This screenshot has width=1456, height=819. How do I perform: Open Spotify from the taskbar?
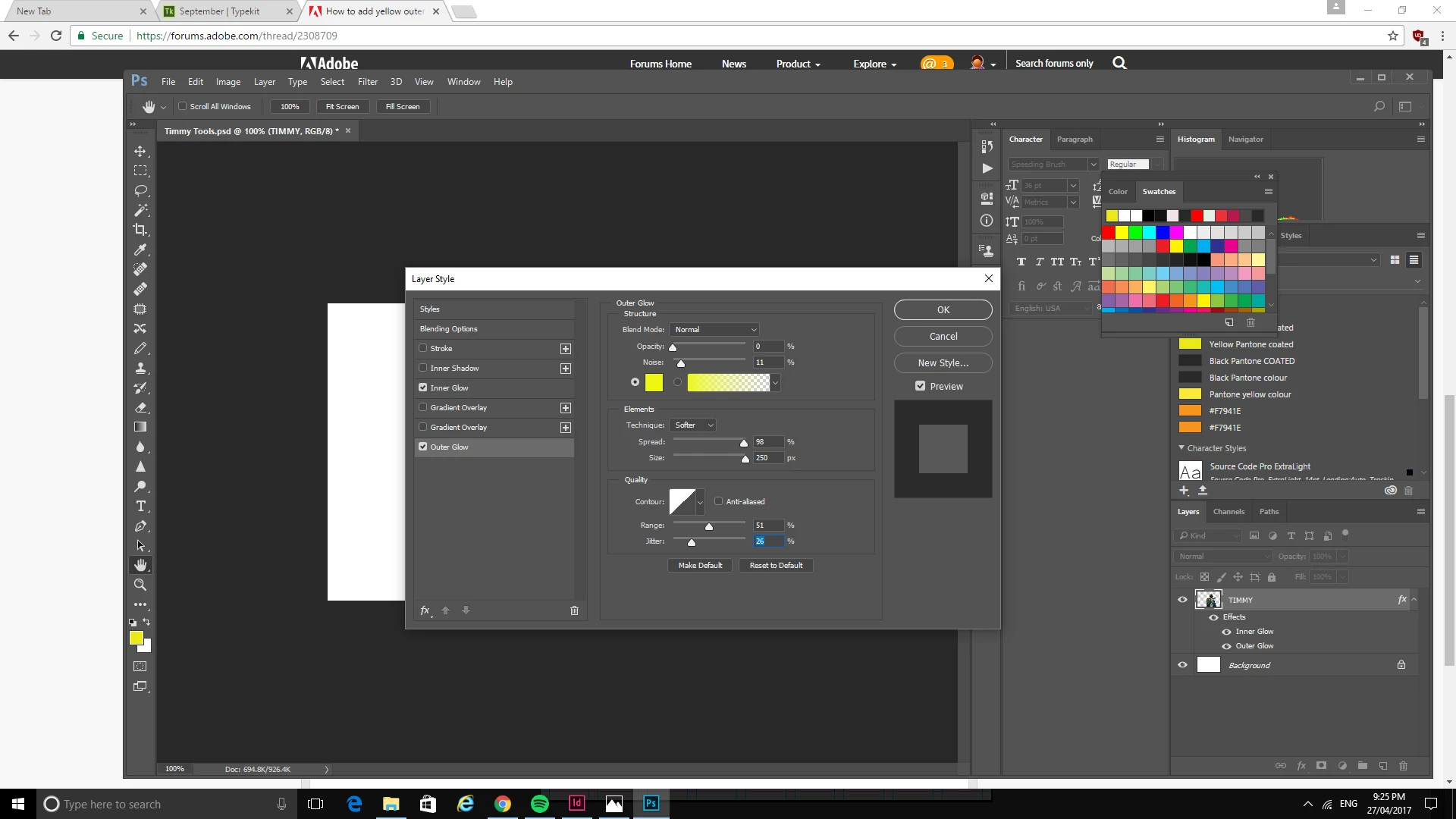539,804
